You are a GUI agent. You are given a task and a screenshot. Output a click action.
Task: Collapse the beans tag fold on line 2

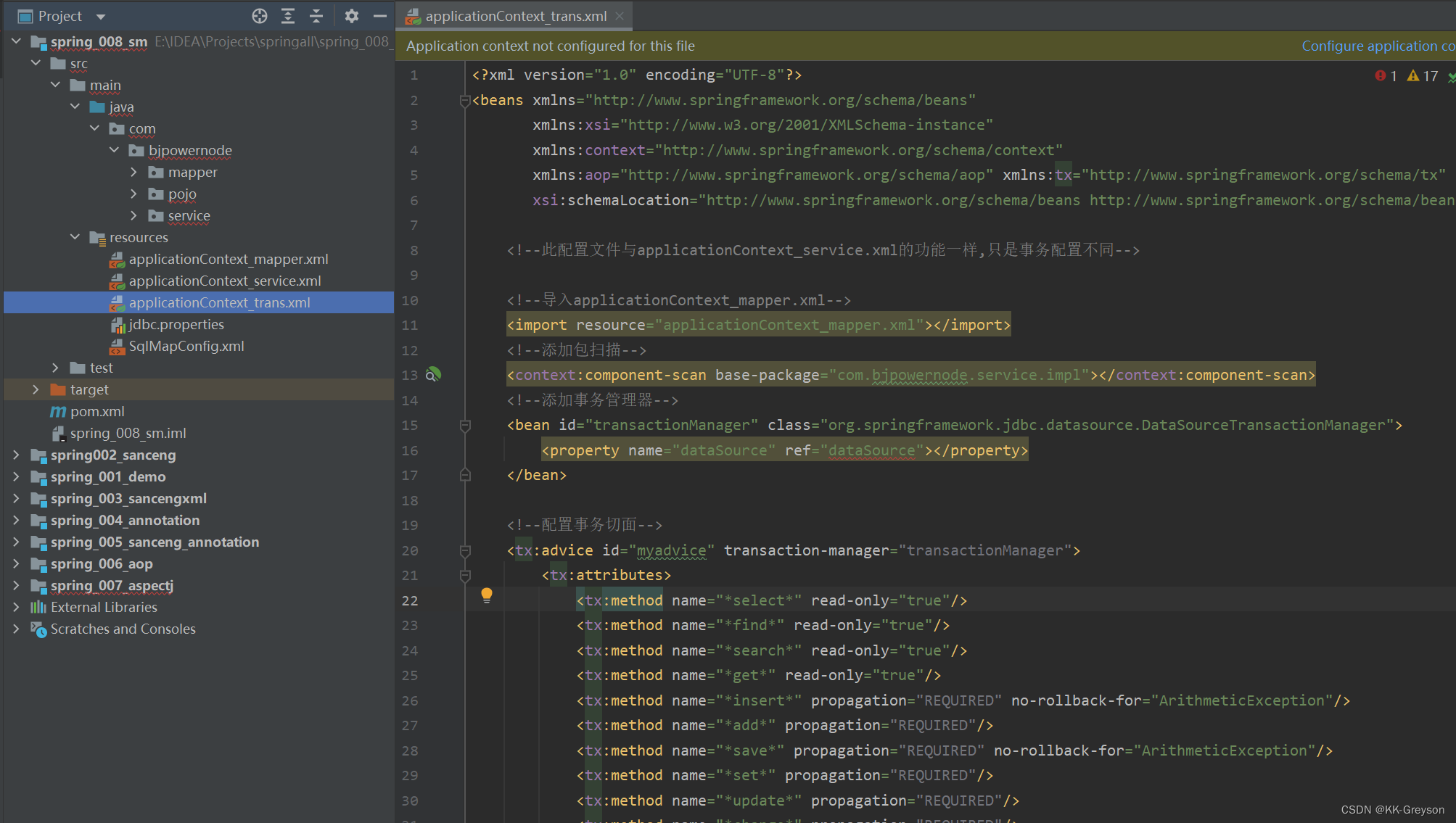coord(465,101)
